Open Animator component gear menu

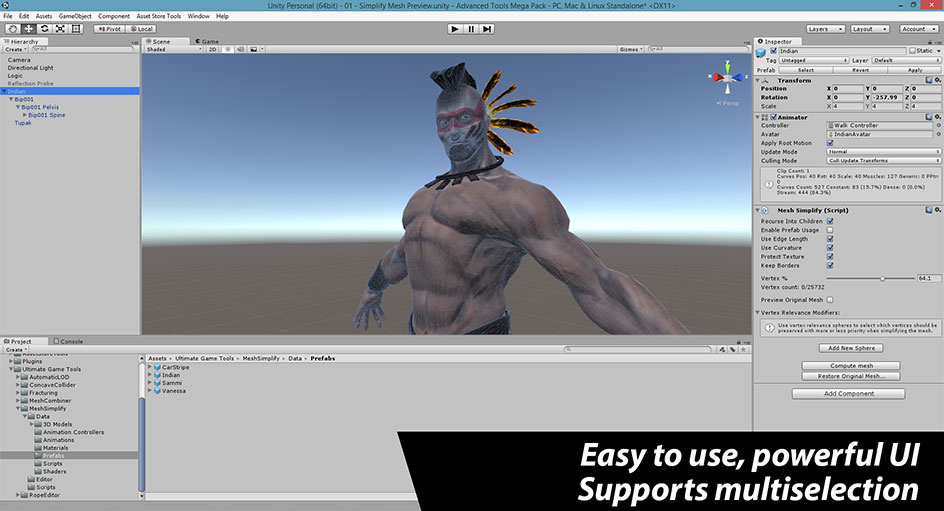pyautogui.click(x=937, y=117)
